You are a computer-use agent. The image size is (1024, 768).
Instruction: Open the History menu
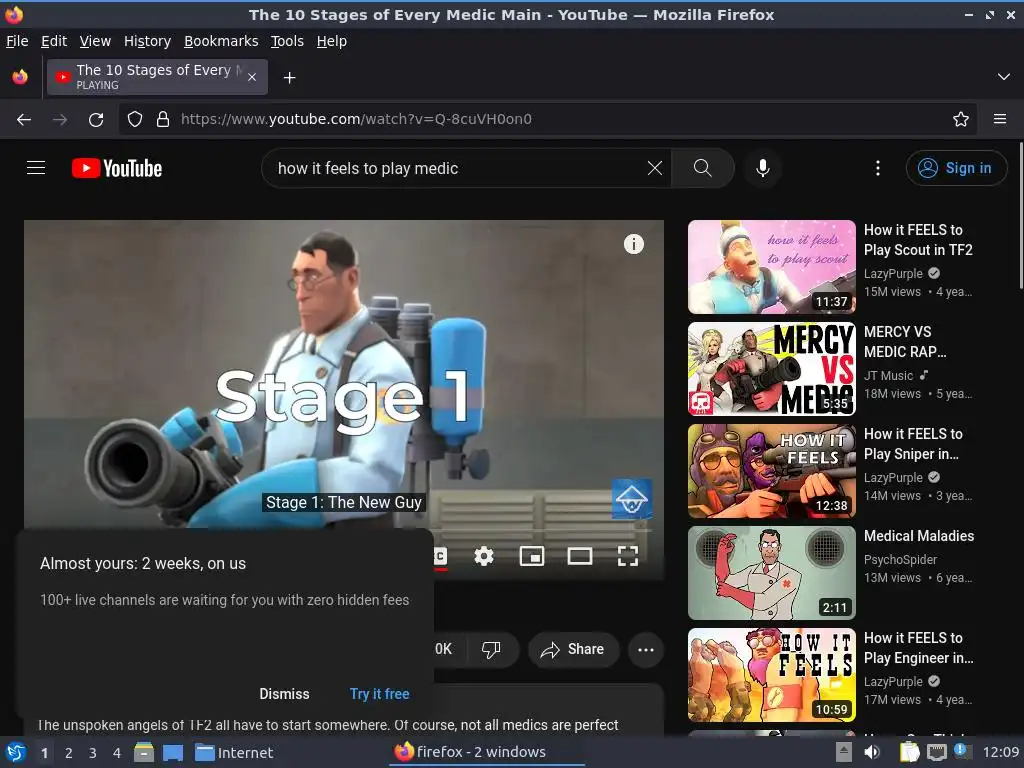pos(148,41)
